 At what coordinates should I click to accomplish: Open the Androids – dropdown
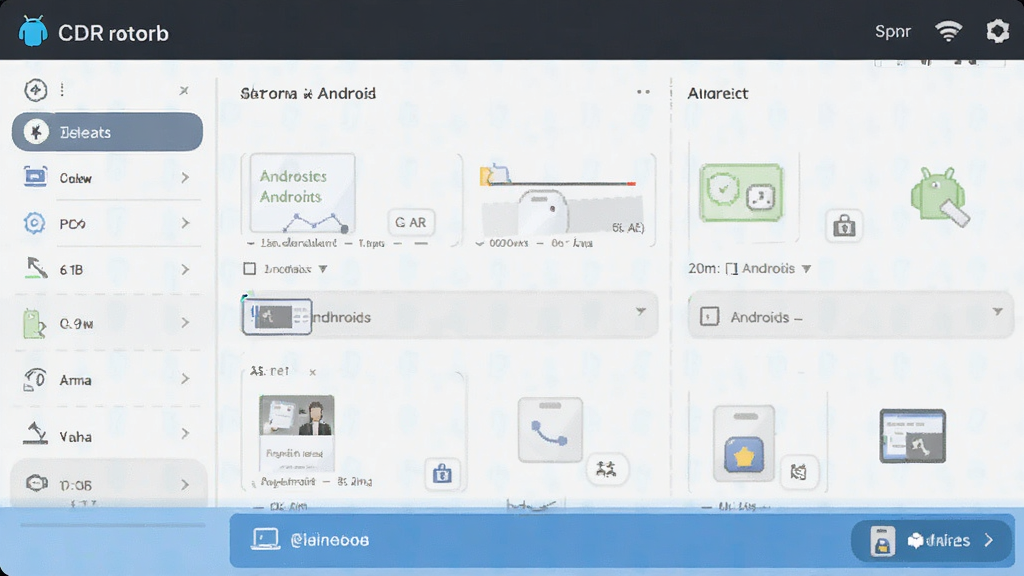point(850,315)
